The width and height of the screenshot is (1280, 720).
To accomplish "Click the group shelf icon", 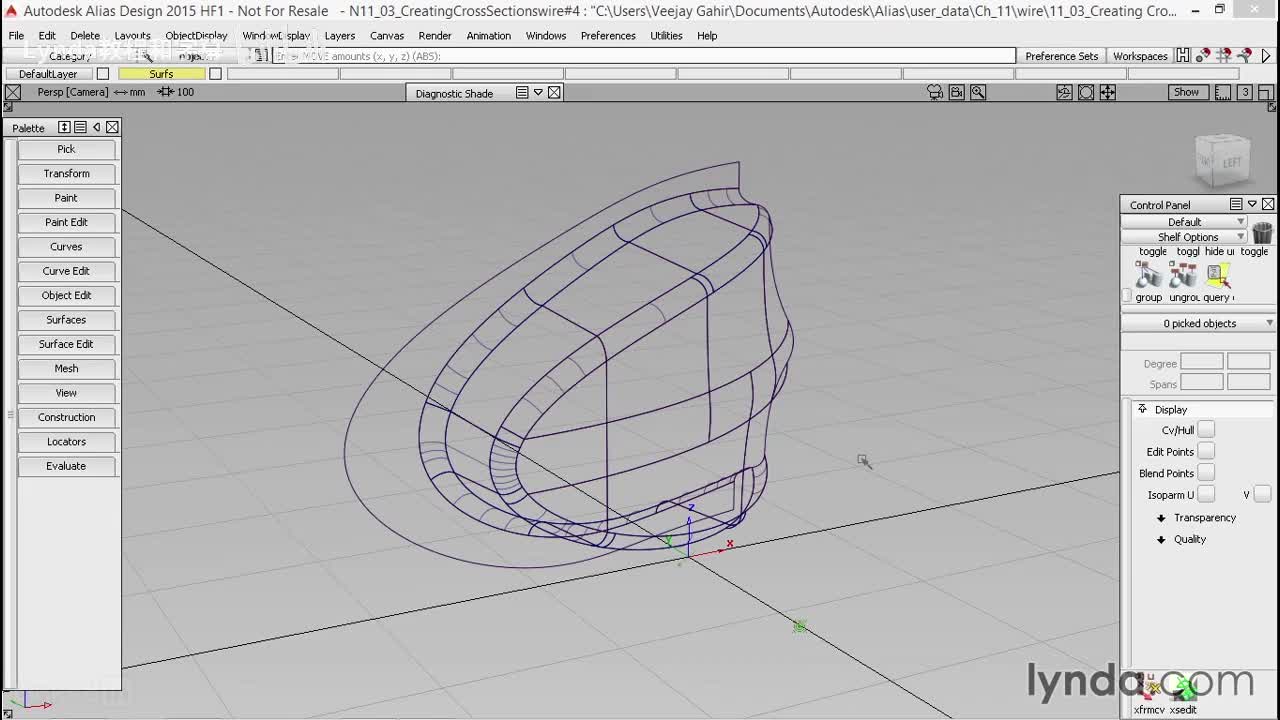I will [x=1148, y=274].
